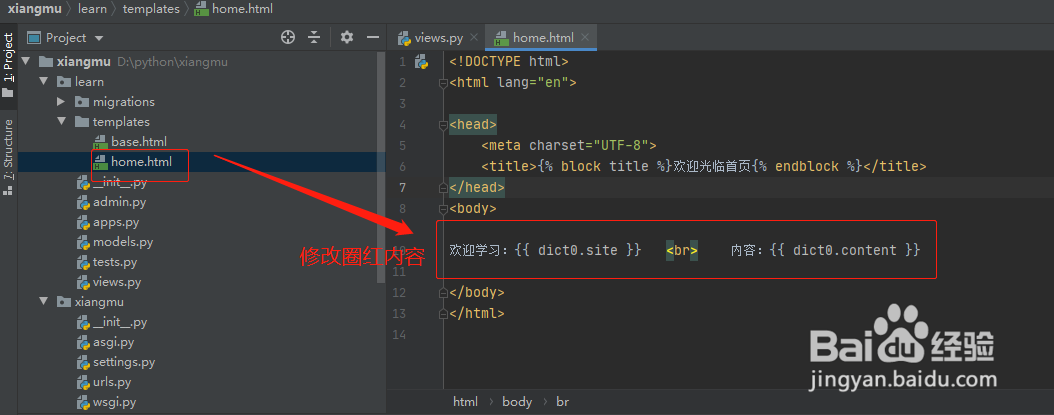Click the collapse all icon in Project panel

click(314, 37)
